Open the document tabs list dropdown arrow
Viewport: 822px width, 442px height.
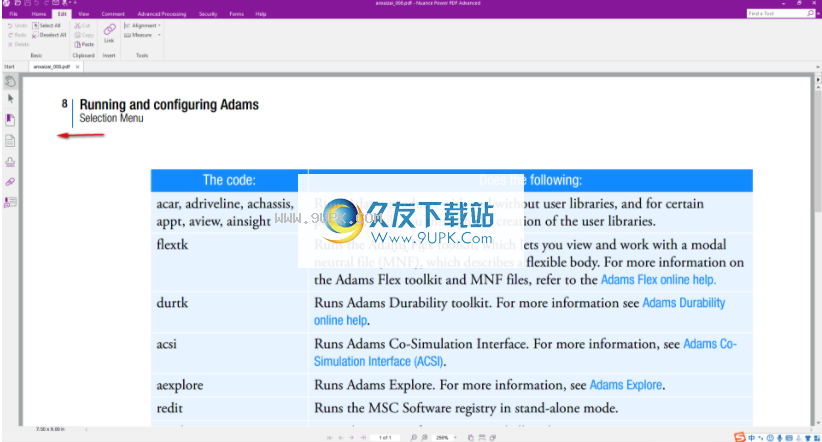818,67
